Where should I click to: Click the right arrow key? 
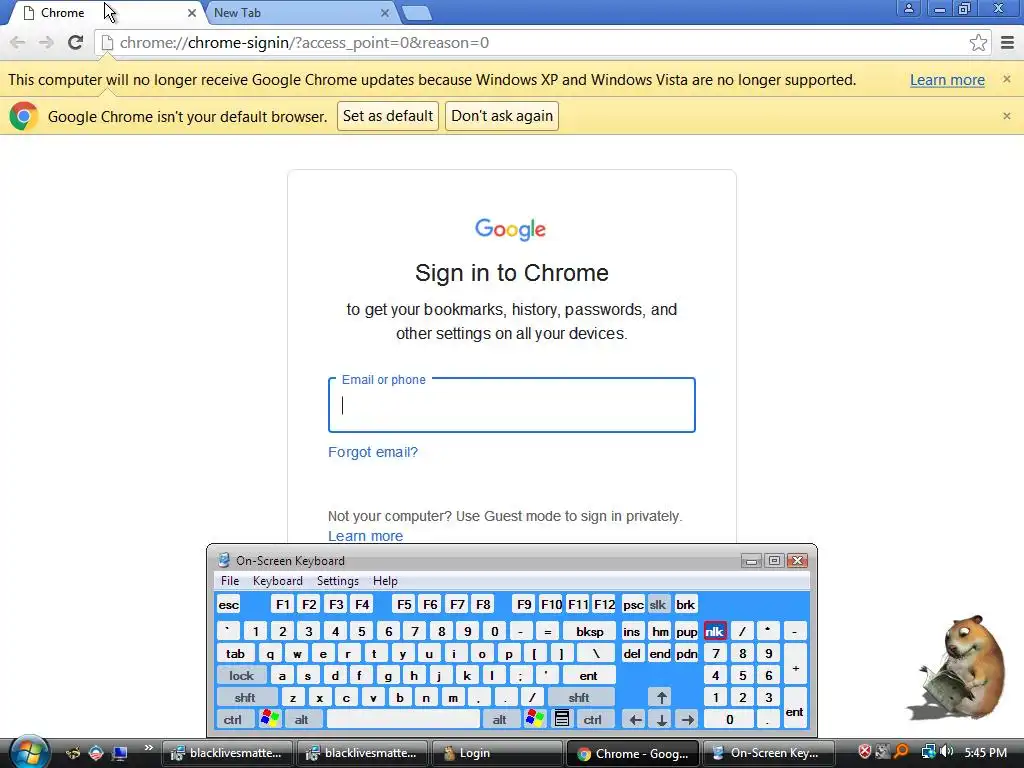pyautogui.click(x=687, y=720)
